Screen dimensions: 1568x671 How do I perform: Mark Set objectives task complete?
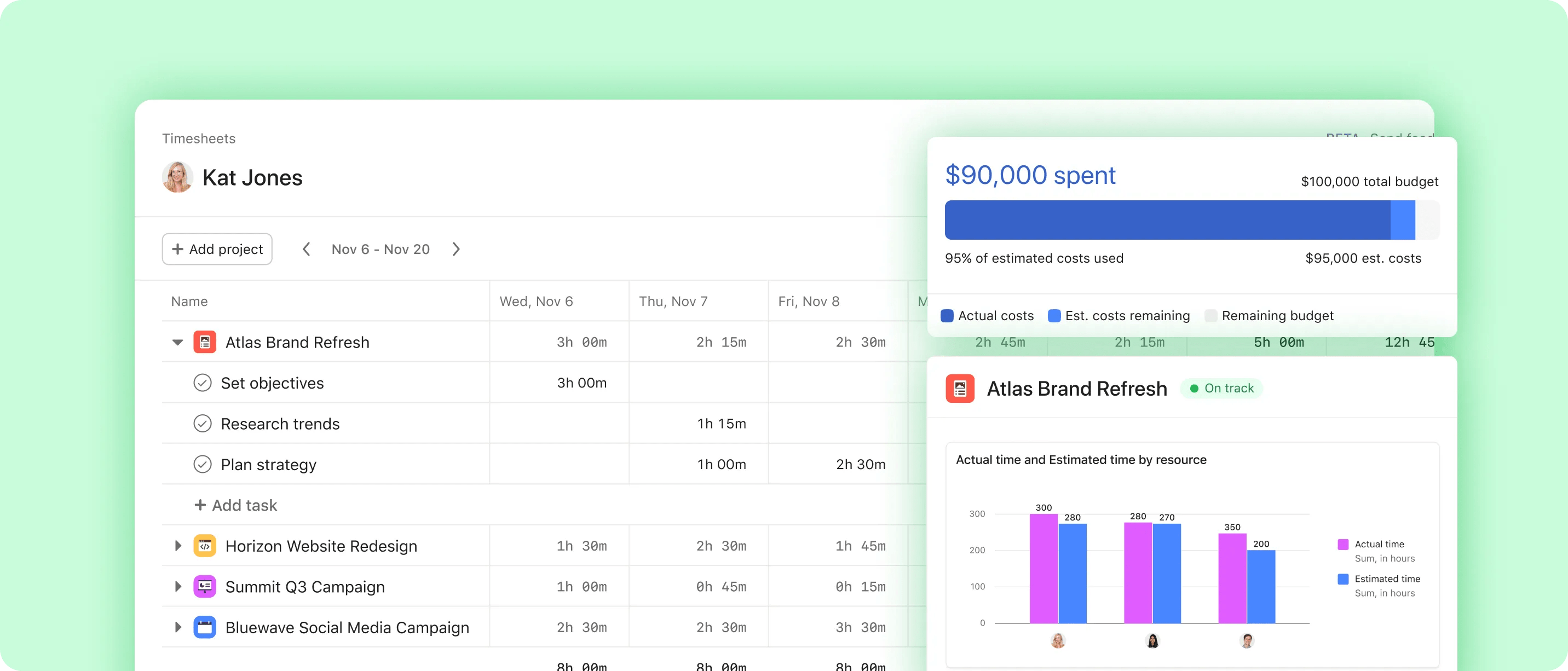(202, 383)
